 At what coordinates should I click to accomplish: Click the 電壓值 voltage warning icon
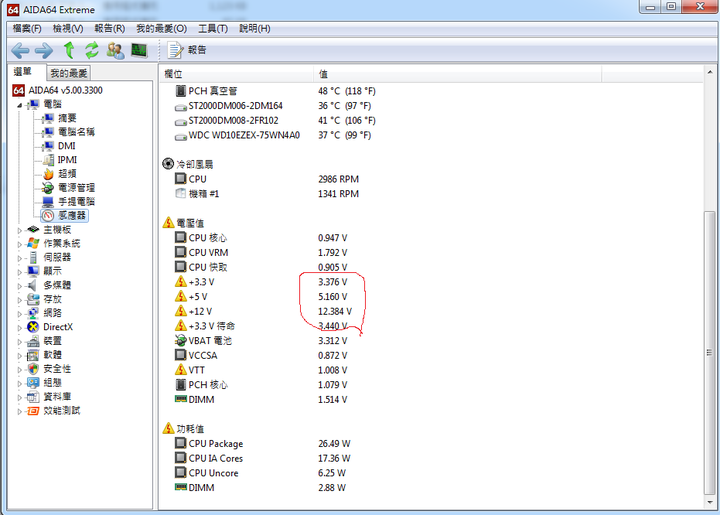point(168,223)
